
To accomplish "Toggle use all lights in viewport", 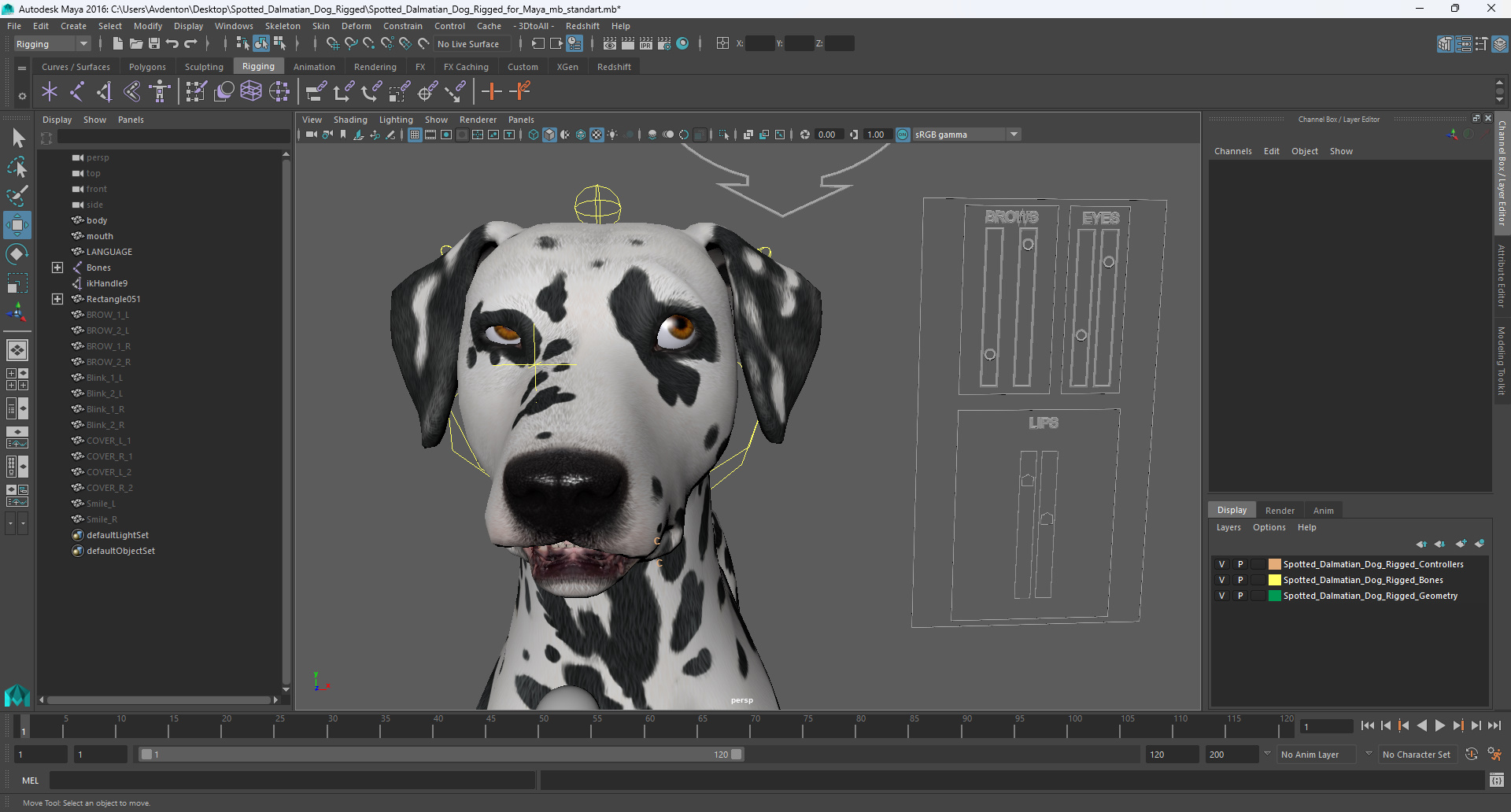I will pyautogui.click(x=613, y=135).
